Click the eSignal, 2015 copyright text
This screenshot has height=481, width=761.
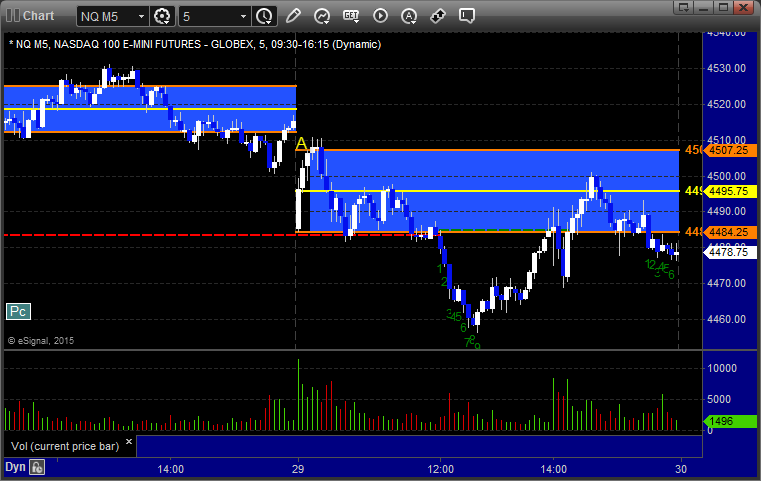point(41,341)
